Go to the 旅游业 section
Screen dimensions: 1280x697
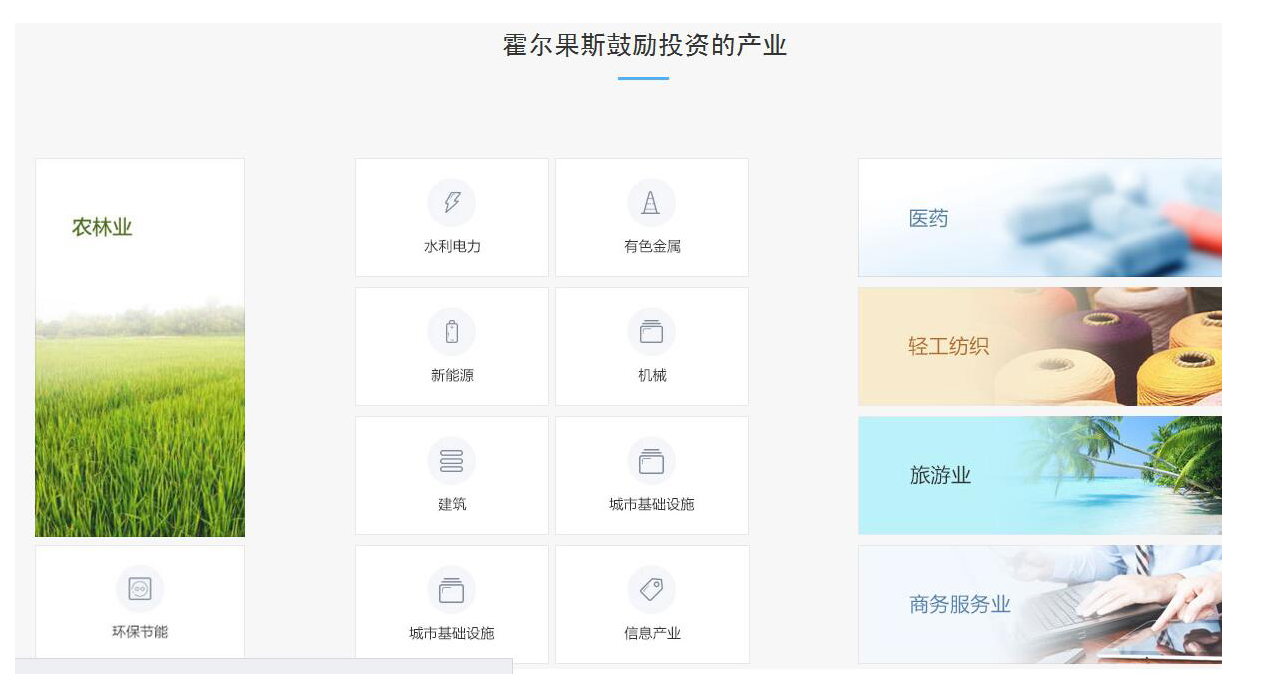click(x=940, y=476)
